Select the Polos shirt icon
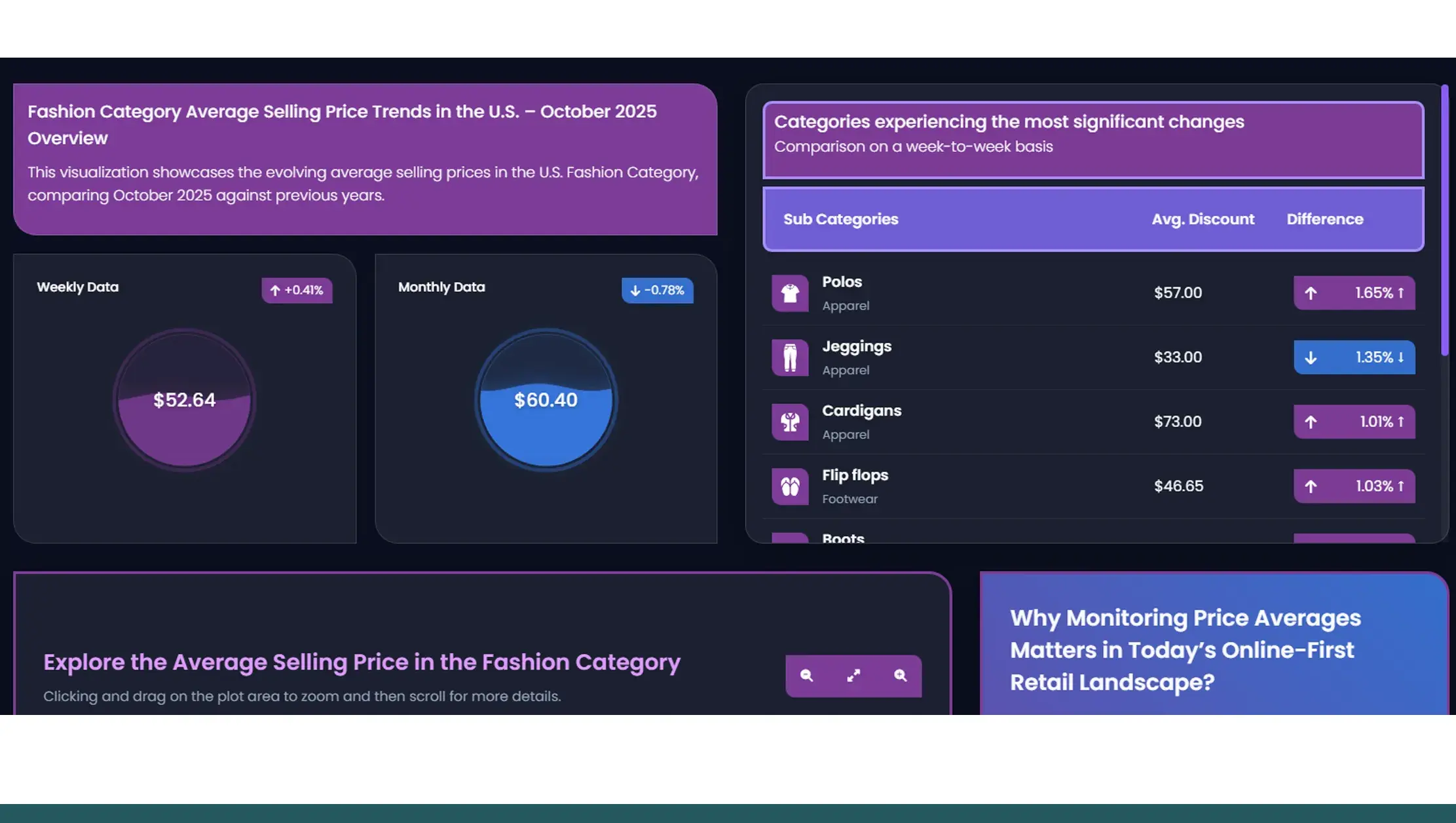This screenshot has height=823, width=1456. point(790,293)
